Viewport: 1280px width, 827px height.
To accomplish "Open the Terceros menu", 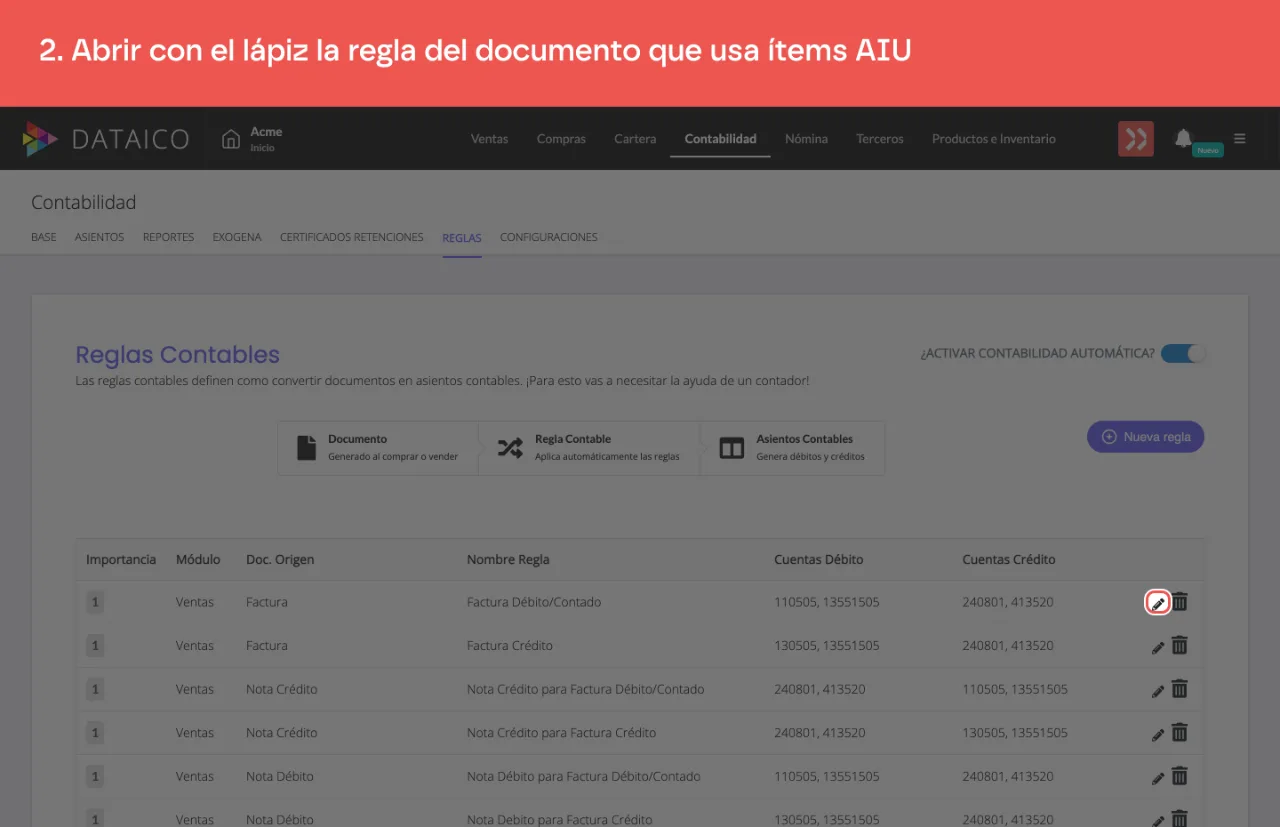I will click(880, 139).
